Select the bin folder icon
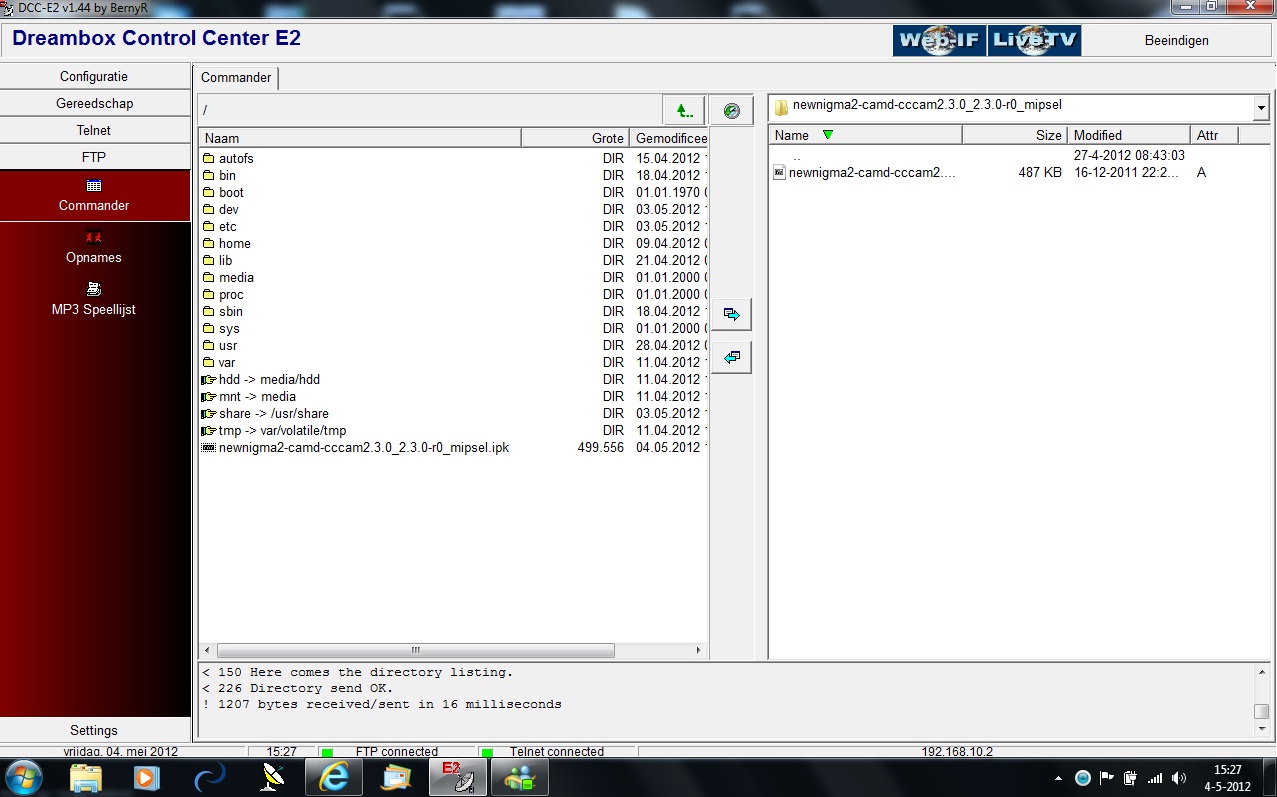 click(x=209, y=176)
